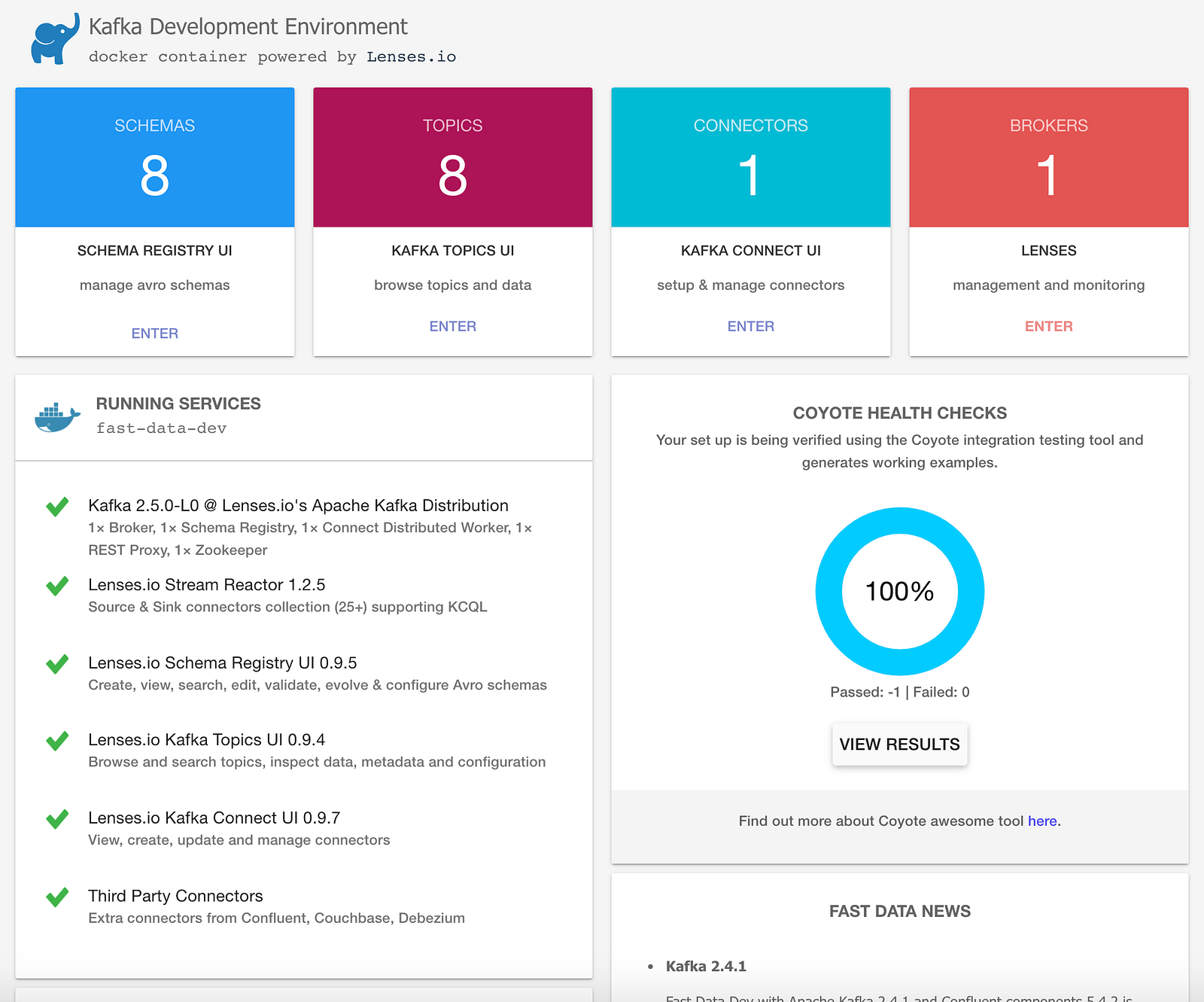Click the Docker whale icon beside Running Services
This screenshot has width=1204, height=1002.
coord(57,418)
